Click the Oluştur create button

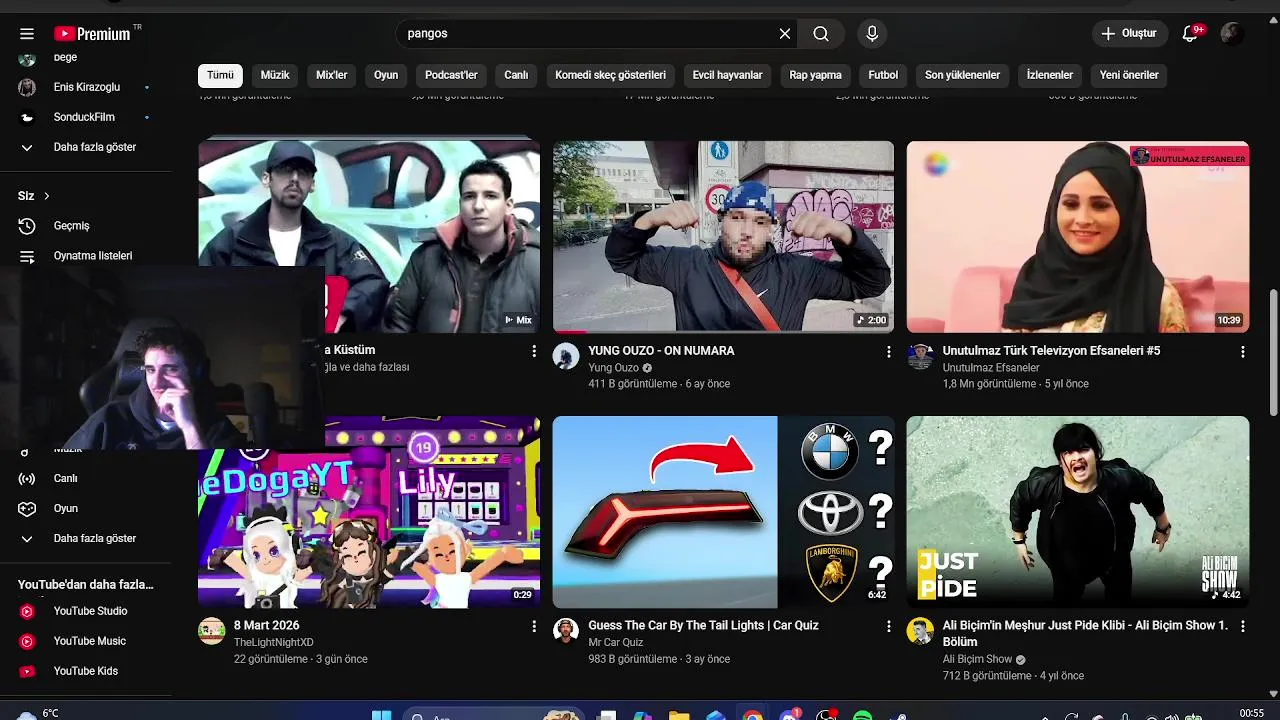(1130, 34)
